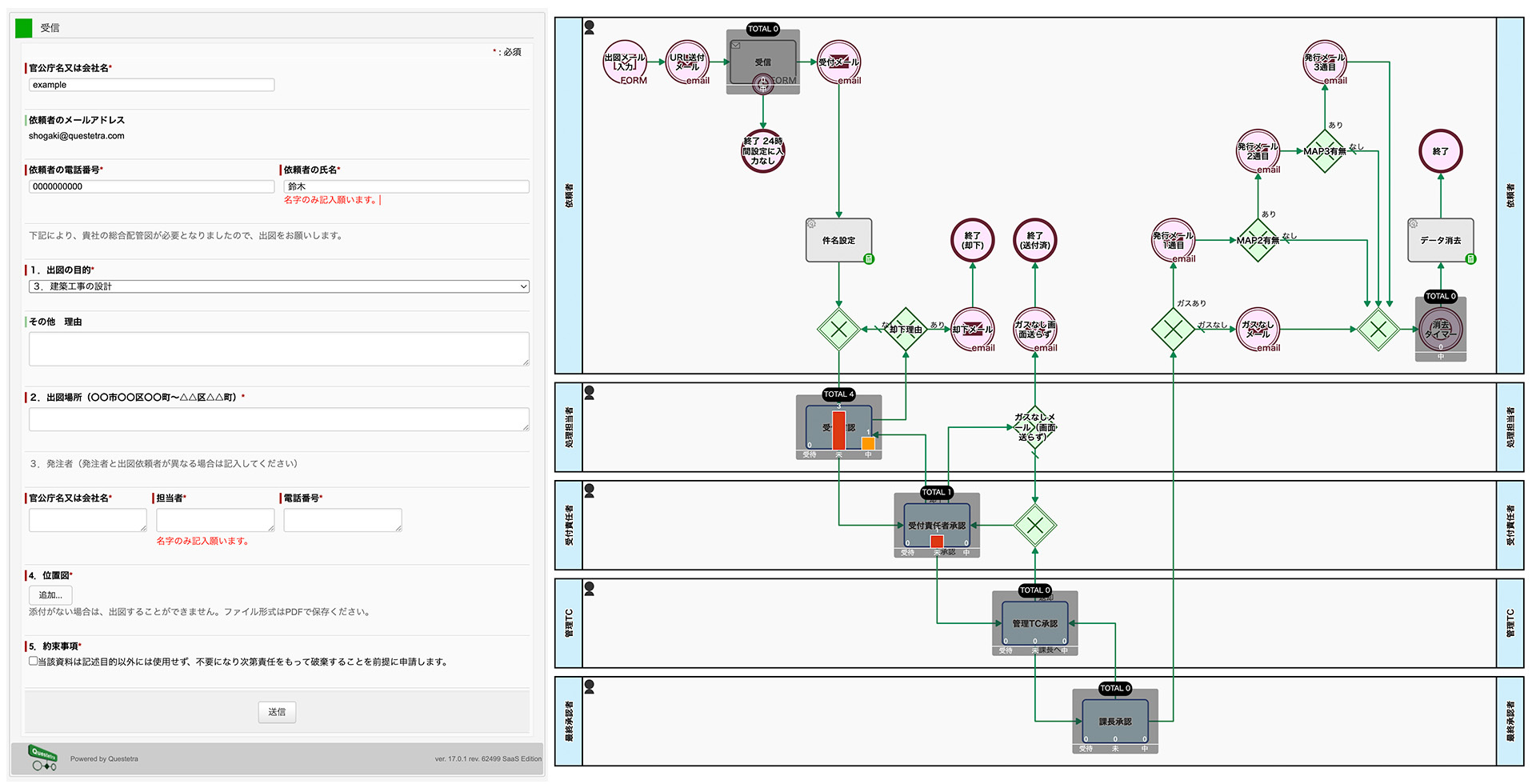Select the 件名設定 script task node

pyautogui.click(x=838, y=240)
